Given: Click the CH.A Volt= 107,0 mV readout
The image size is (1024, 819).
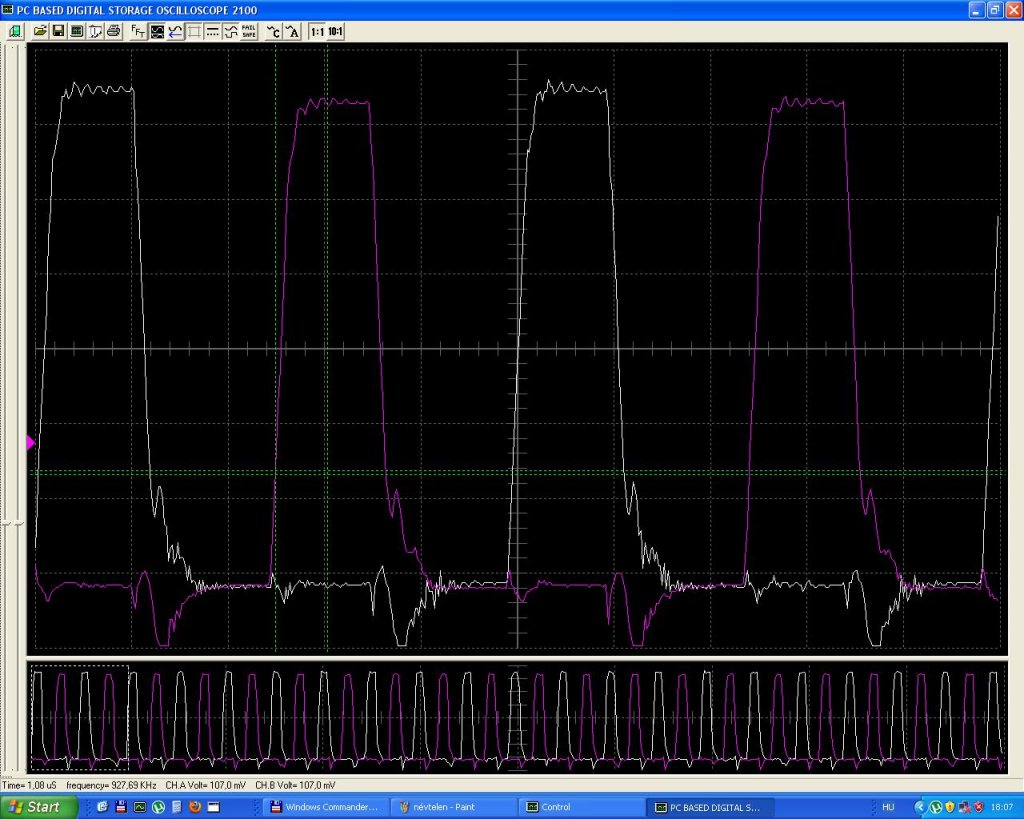Looking at the screenshot, I should tap(206, 785).
